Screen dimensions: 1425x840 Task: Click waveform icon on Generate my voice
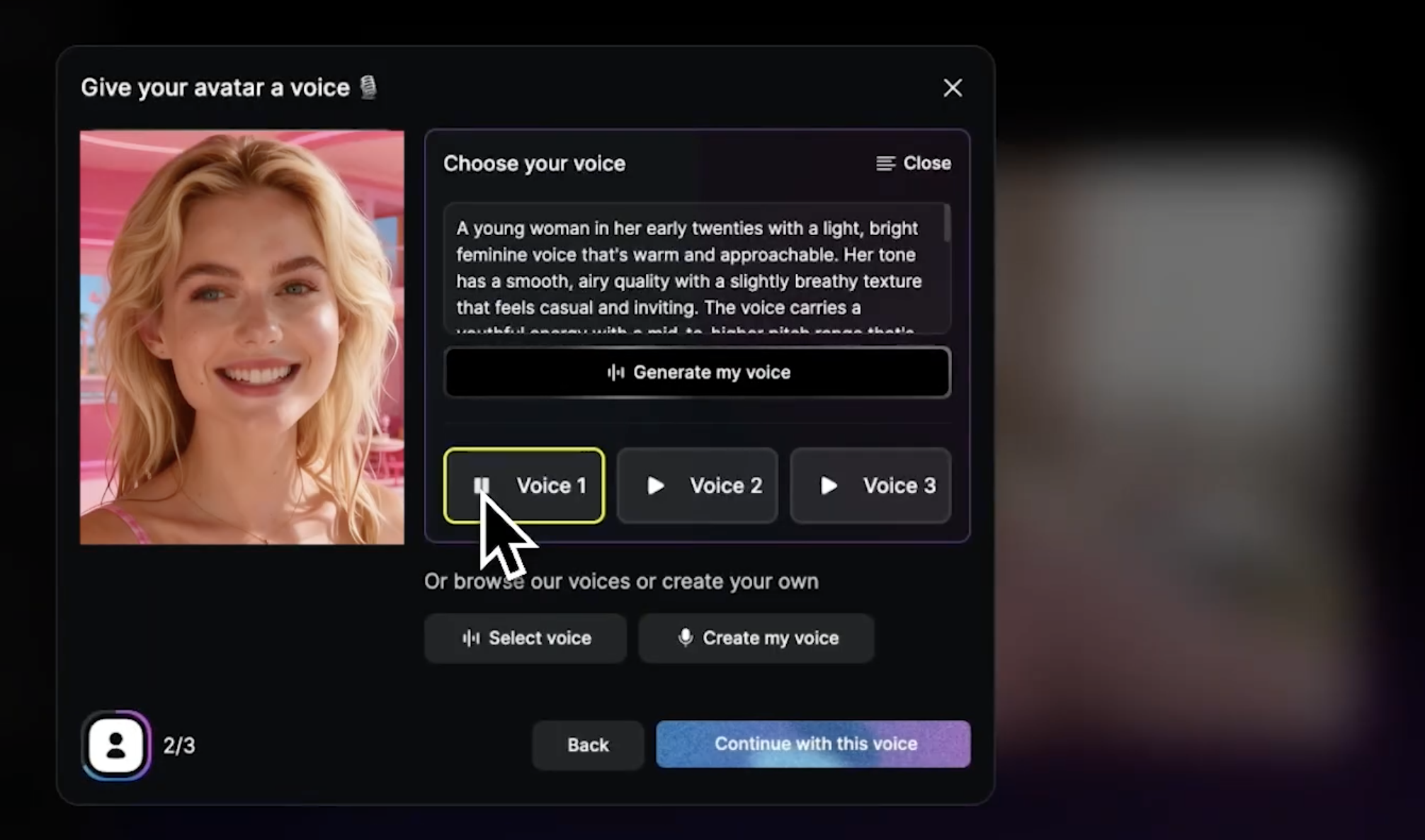click(x=615, y=373)
